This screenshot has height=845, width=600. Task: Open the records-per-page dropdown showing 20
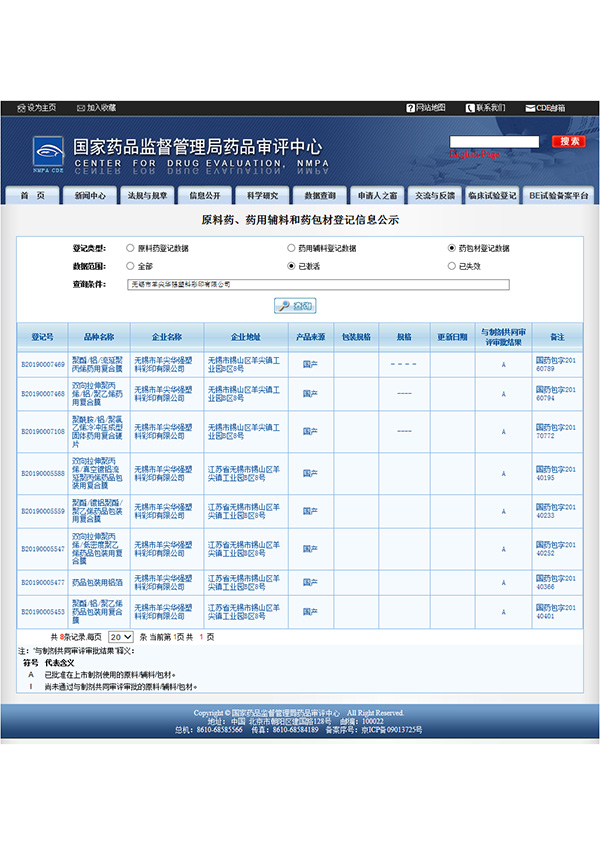click(x=121, y=637)
